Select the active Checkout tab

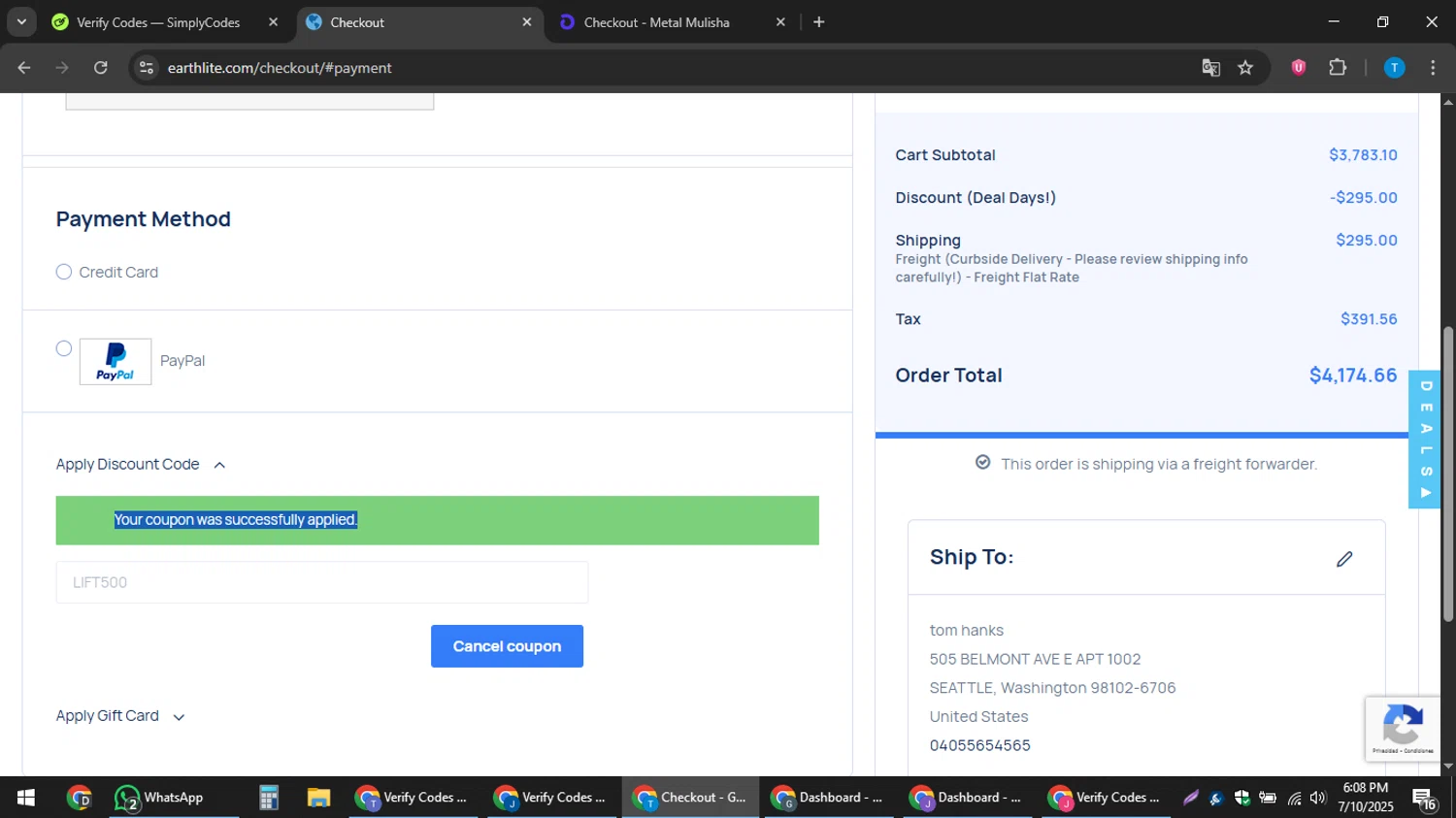[418, 21]
